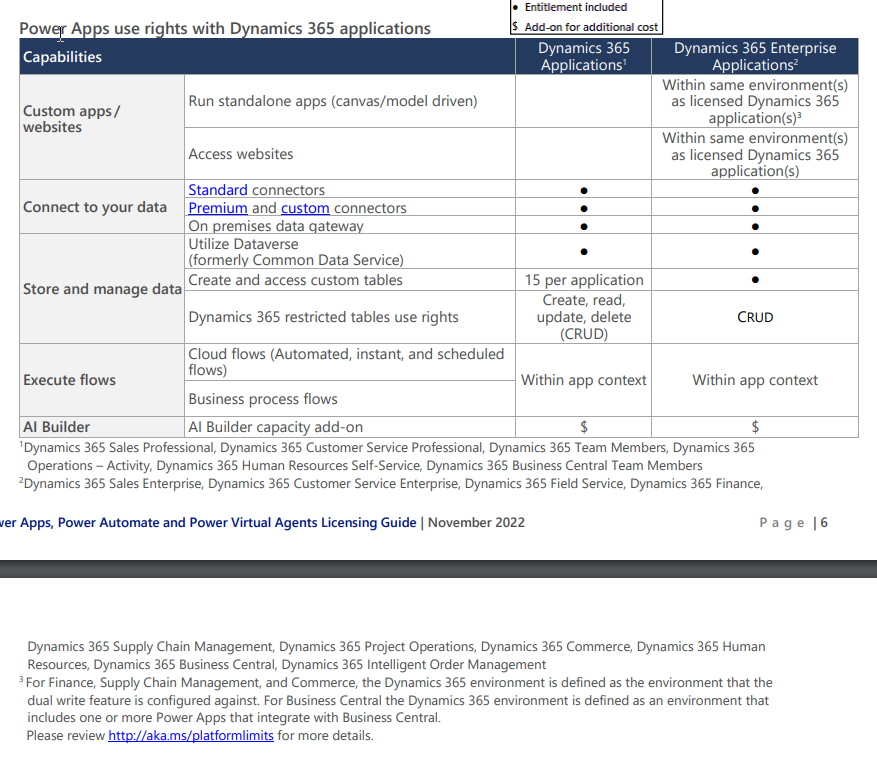Viewport: 877px width, 758px height.
Task: Click the 'November 2022' footer date
Action: (x=477, y=522)
